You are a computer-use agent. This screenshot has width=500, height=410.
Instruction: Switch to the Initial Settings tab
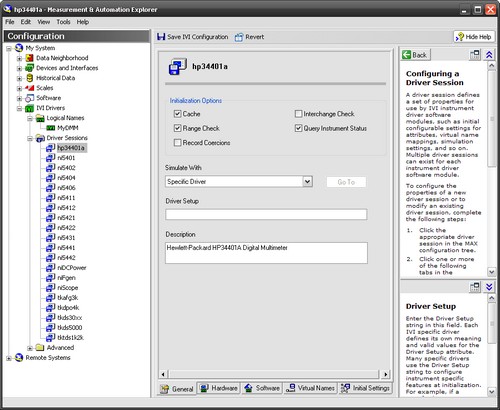[x=365, y=388]
